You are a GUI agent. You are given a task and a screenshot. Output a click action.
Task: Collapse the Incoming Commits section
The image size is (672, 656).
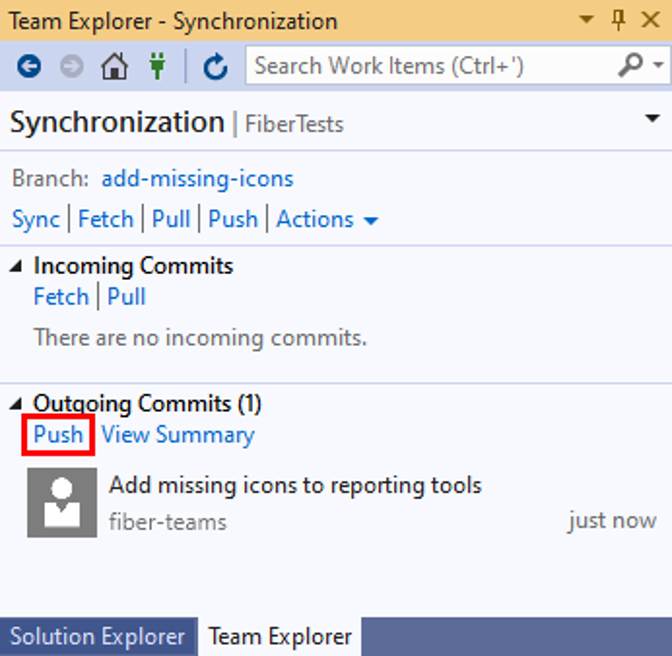pyautogui.click(x=19, y=266)
